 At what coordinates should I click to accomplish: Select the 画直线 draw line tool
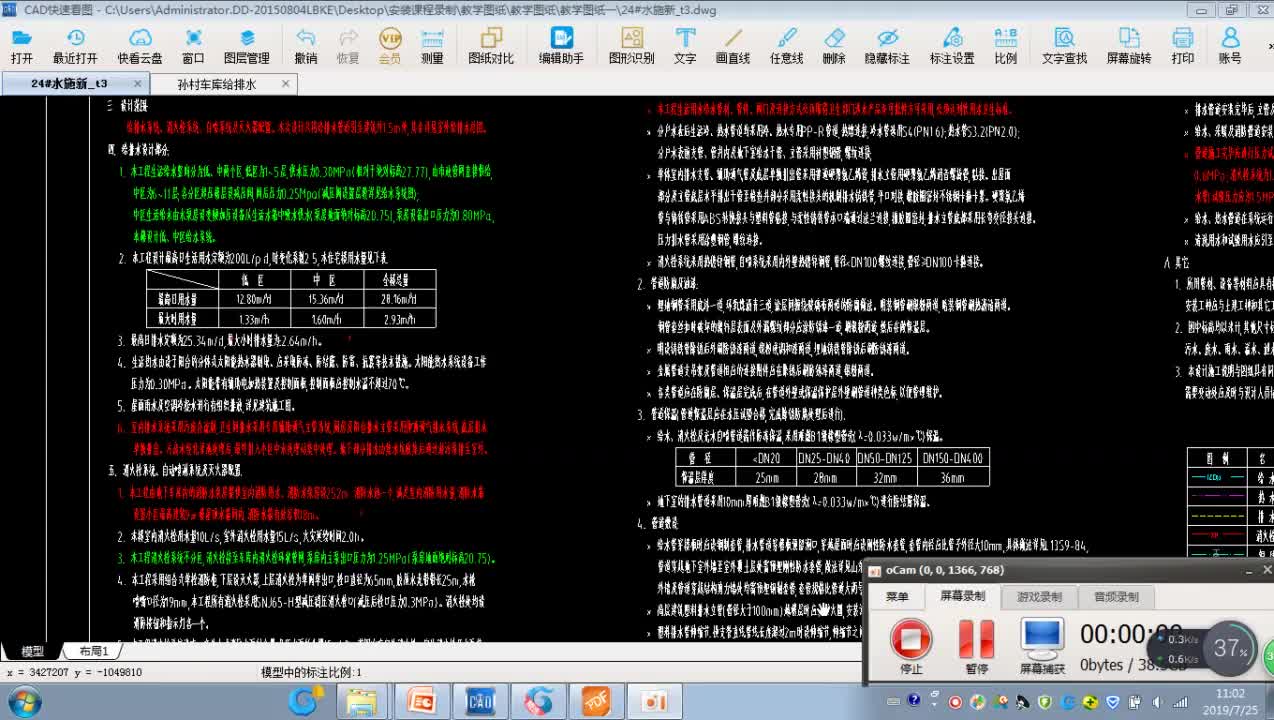point(733,46)
